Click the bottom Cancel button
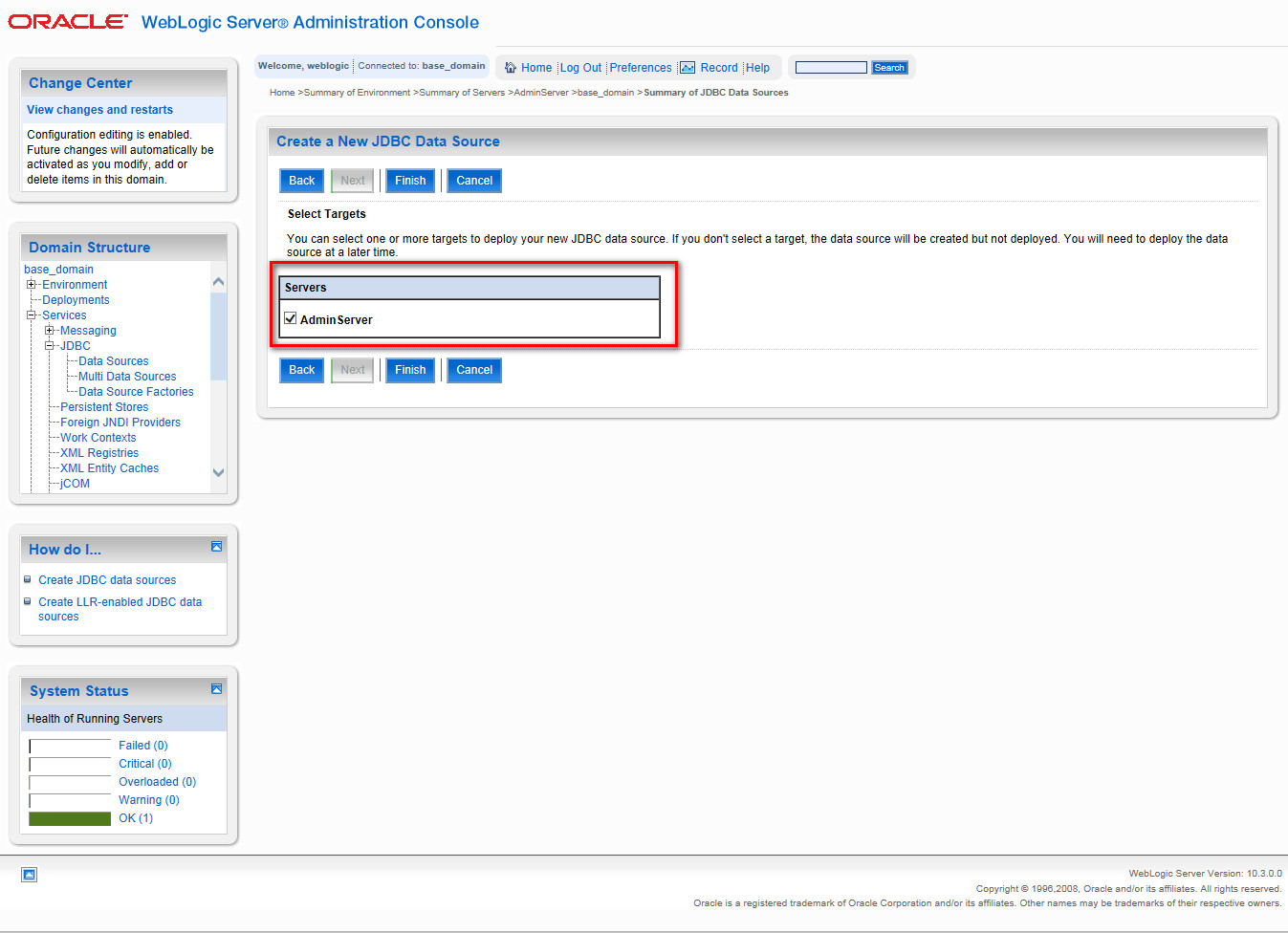1288x933 pixels. (x=474, y=370)
